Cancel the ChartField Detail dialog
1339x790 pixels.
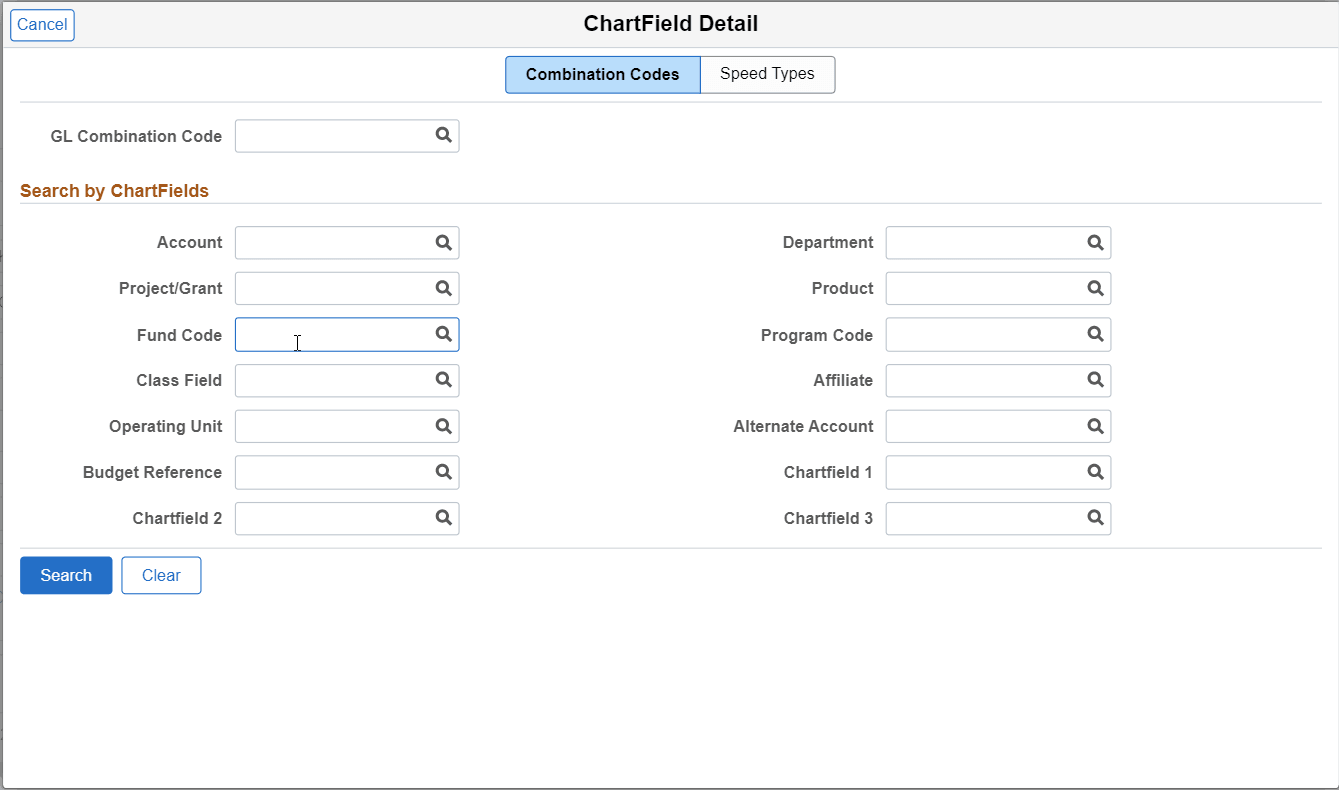[42, 25]
